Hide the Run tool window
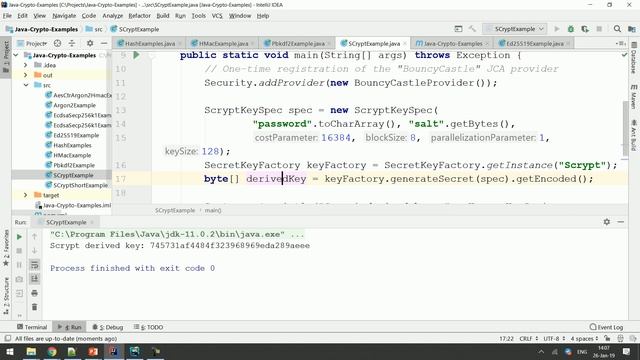Viewport: 640px width, 360px height. point(620,222)
